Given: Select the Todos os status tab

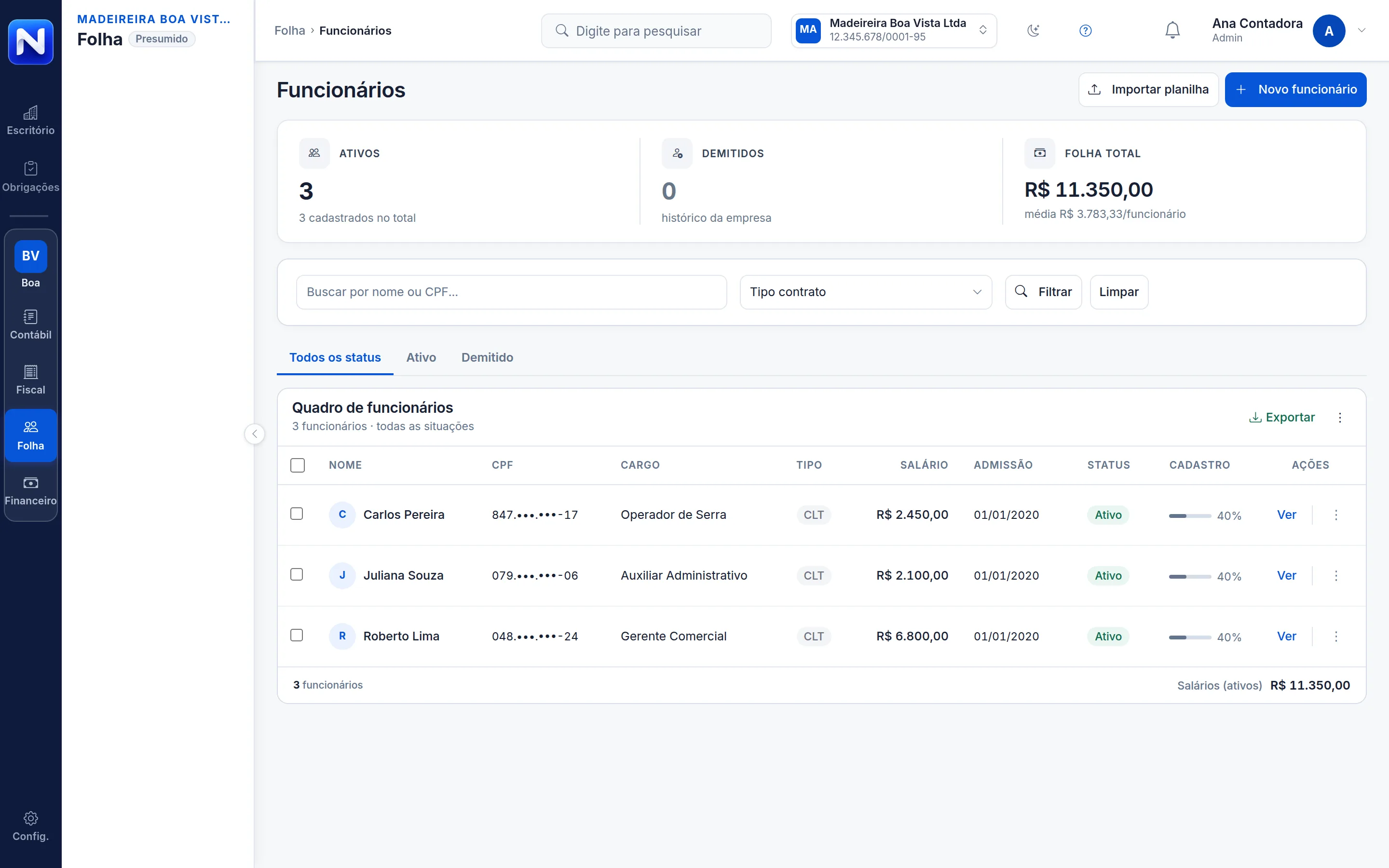Looking at the screenshot, I should (335, 358).
